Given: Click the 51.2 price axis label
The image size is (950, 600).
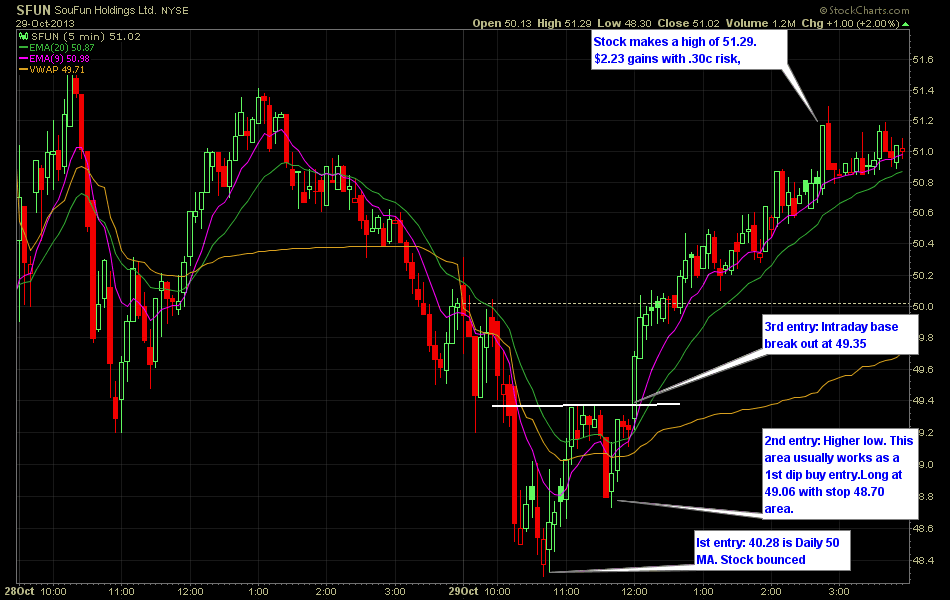Looking at the screenshot, I should (x=923, y=121).
